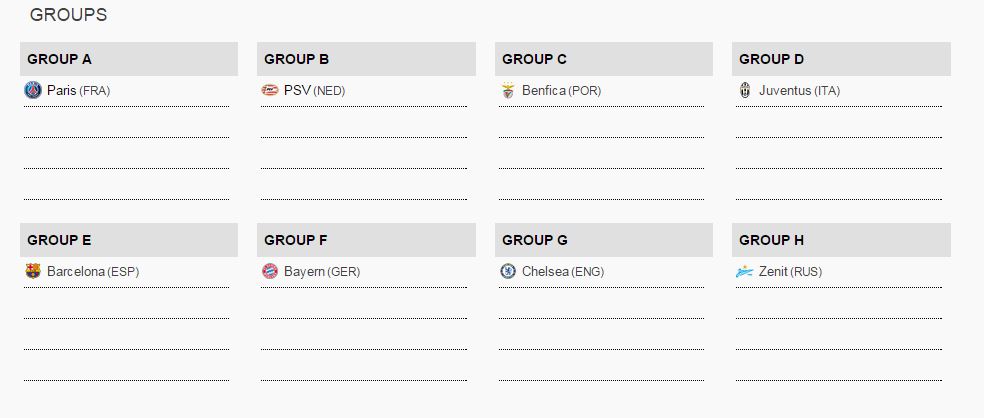
Task: Open the Bayern (GER) team link
Action: tap(321, 272)
